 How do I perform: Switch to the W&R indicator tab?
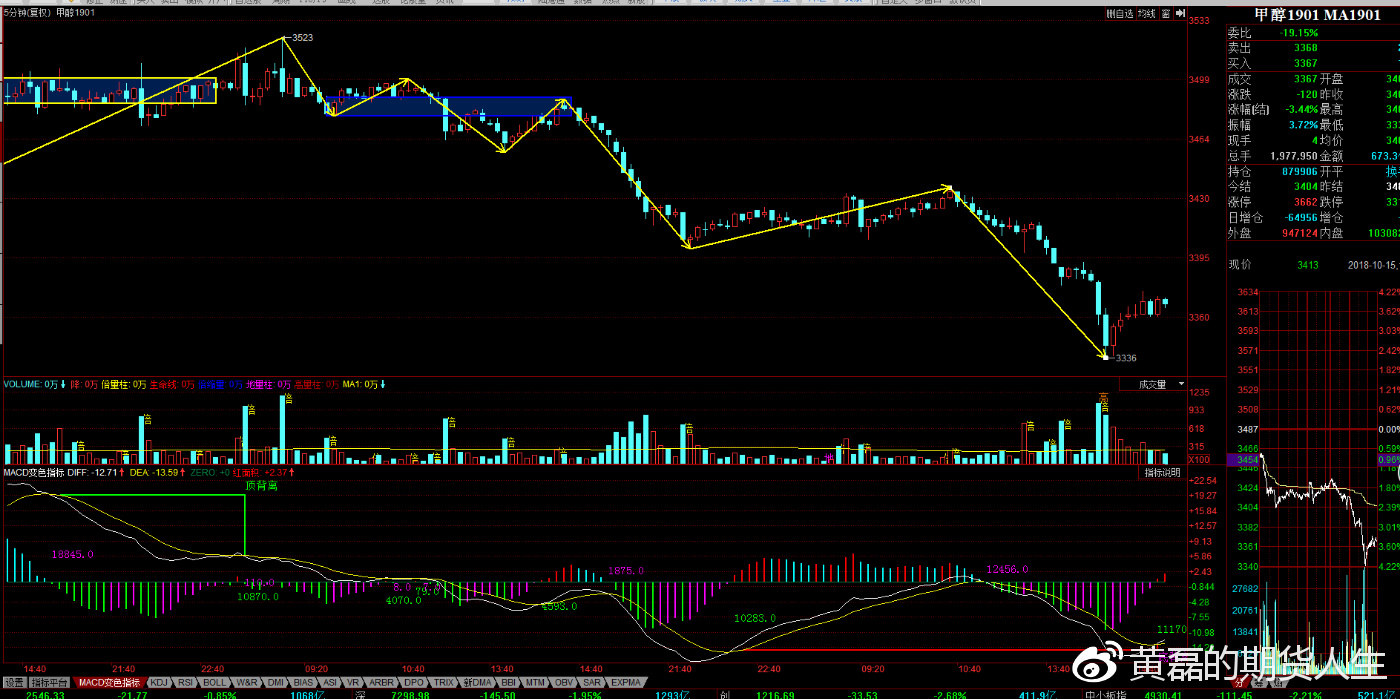pos(247,682)
